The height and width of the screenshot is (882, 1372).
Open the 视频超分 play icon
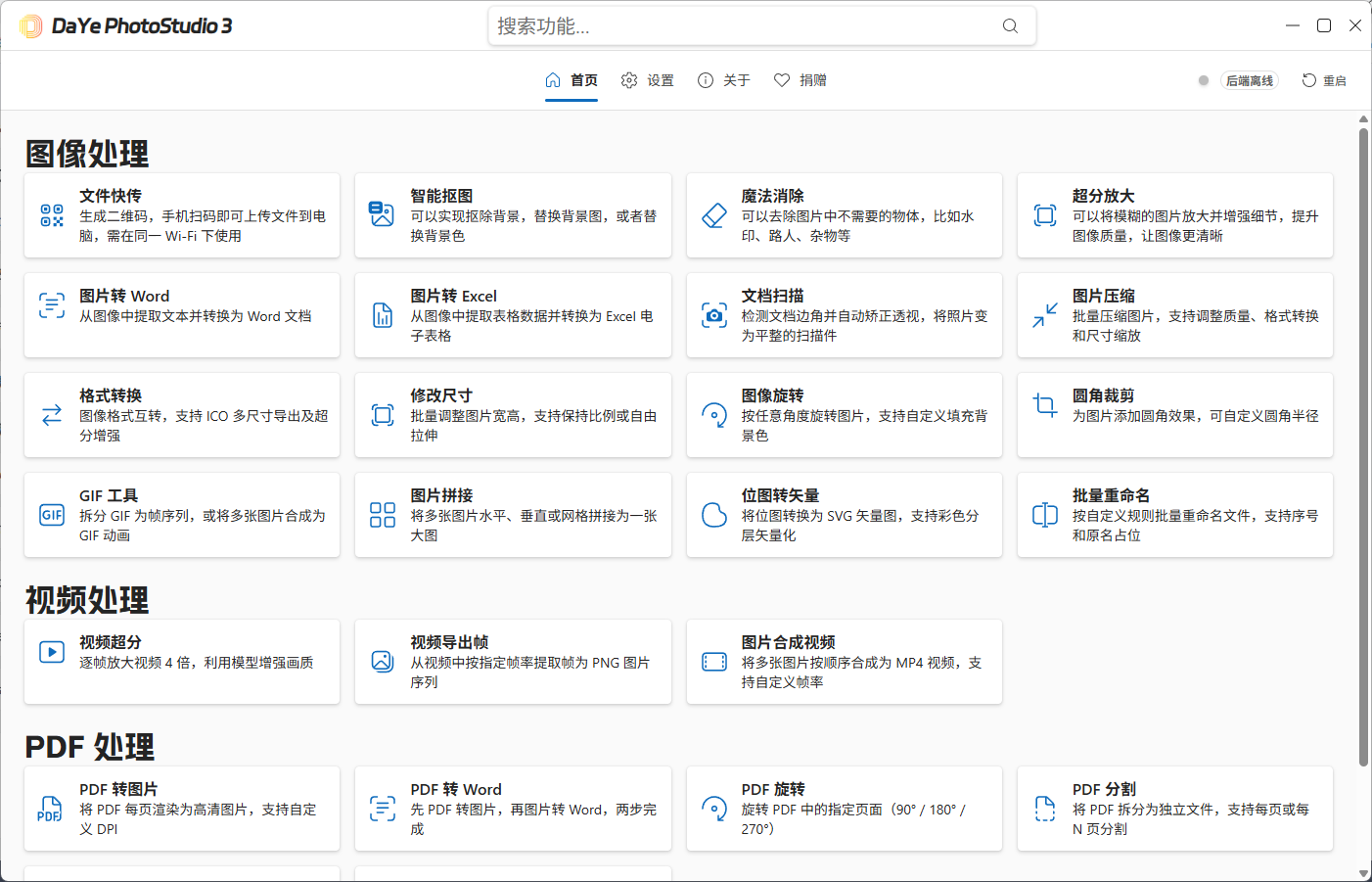pos(52,652)
